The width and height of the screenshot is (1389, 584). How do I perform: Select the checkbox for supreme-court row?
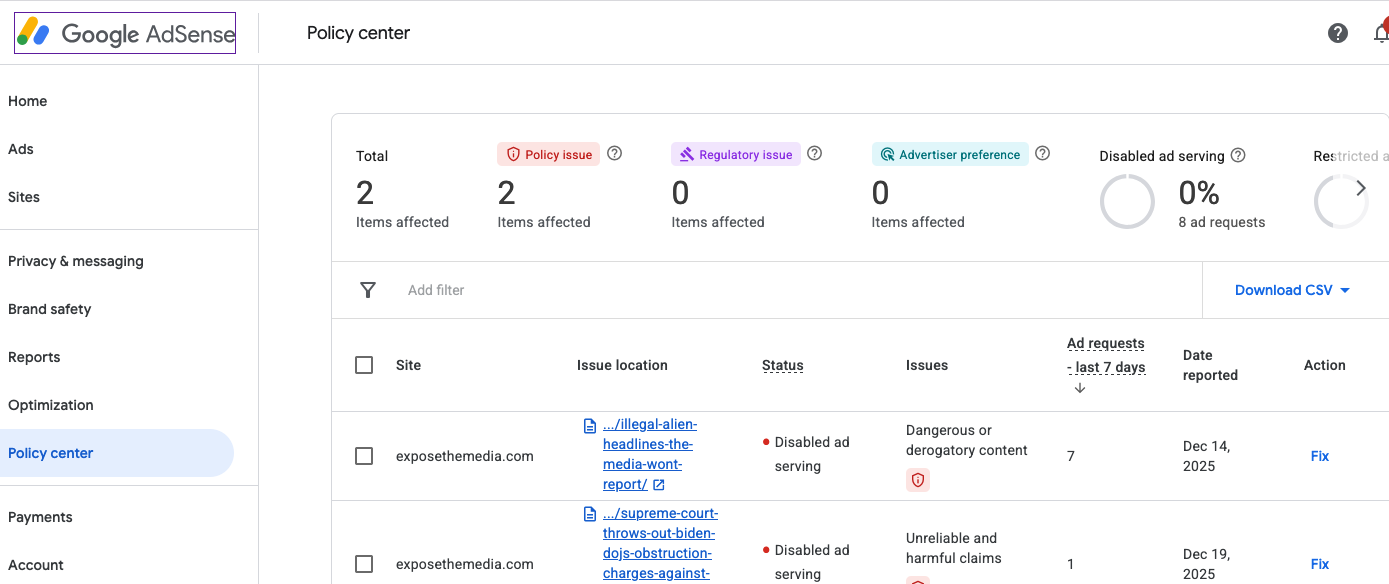(x=364, y=564)
